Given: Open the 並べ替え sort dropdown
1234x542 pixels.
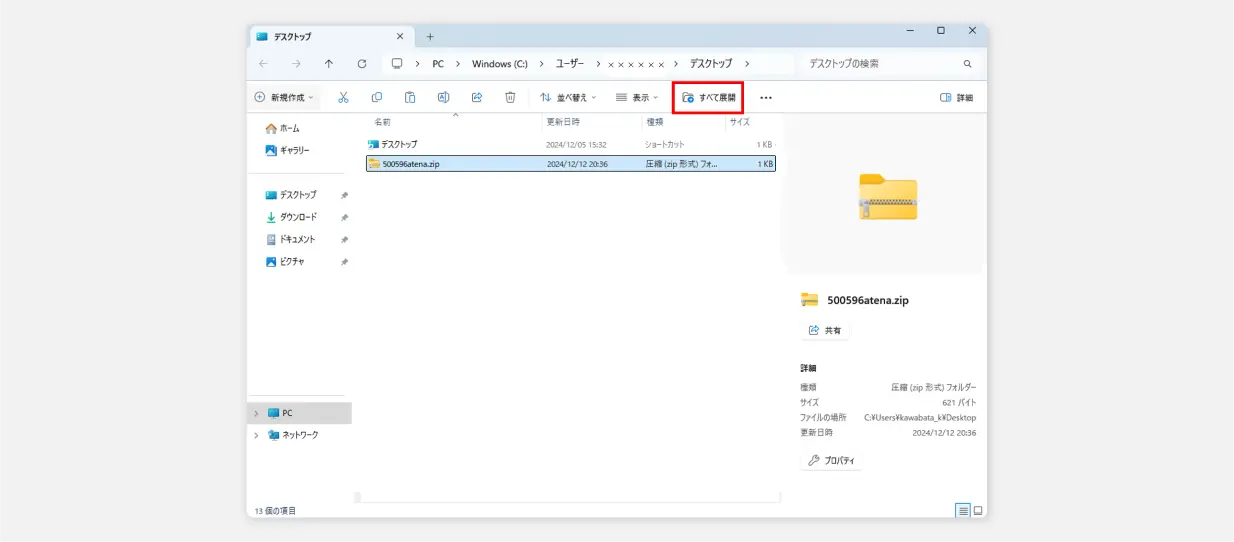Looking at the screenshot, I should pyautogui.click(x=568, y=97).
